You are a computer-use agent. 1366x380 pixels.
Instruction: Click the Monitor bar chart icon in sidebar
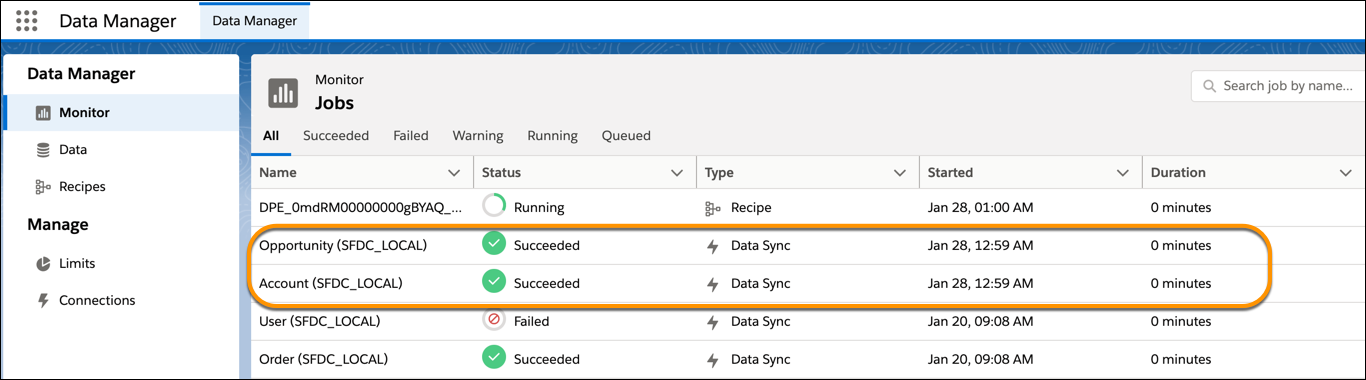(x=43, y=113)
